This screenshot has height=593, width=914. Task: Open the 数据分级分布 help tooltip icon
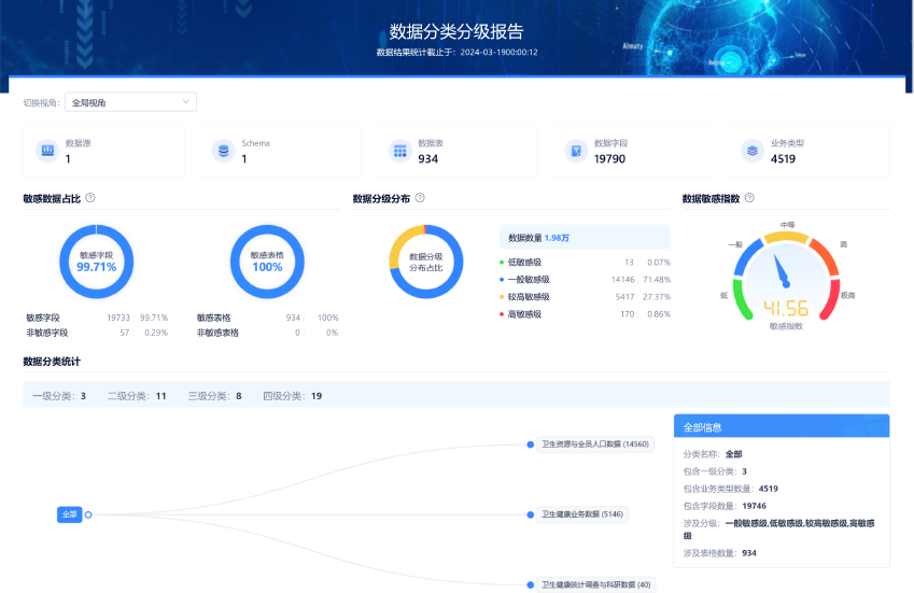click(x=422, y=197)
